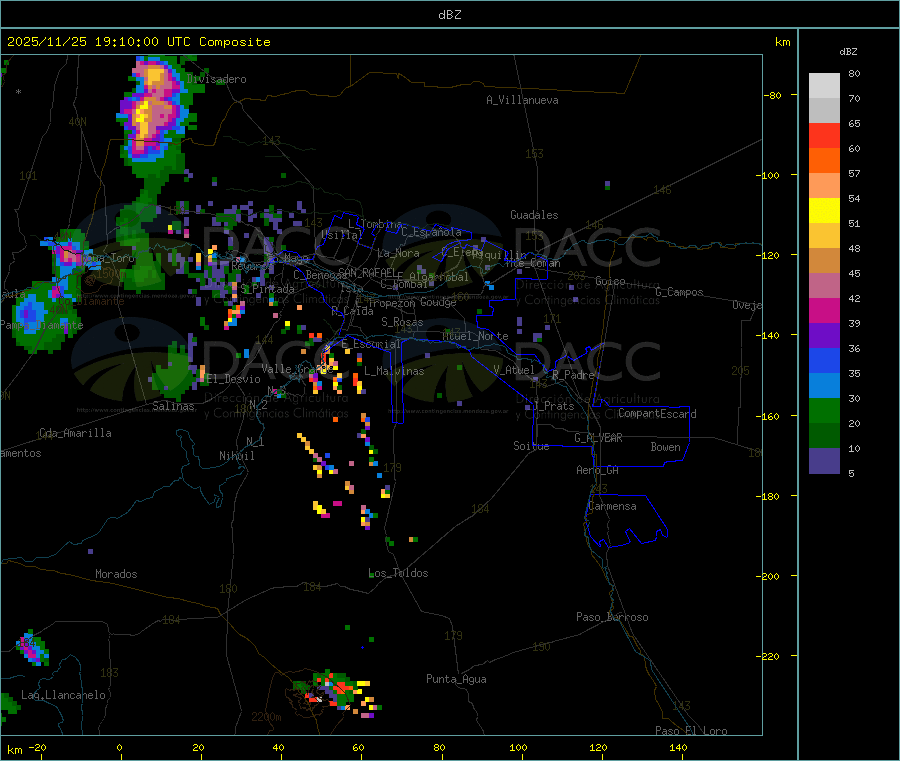
Task: Click the 'Atuel_Norte' map label
Action: click(475, 336)
